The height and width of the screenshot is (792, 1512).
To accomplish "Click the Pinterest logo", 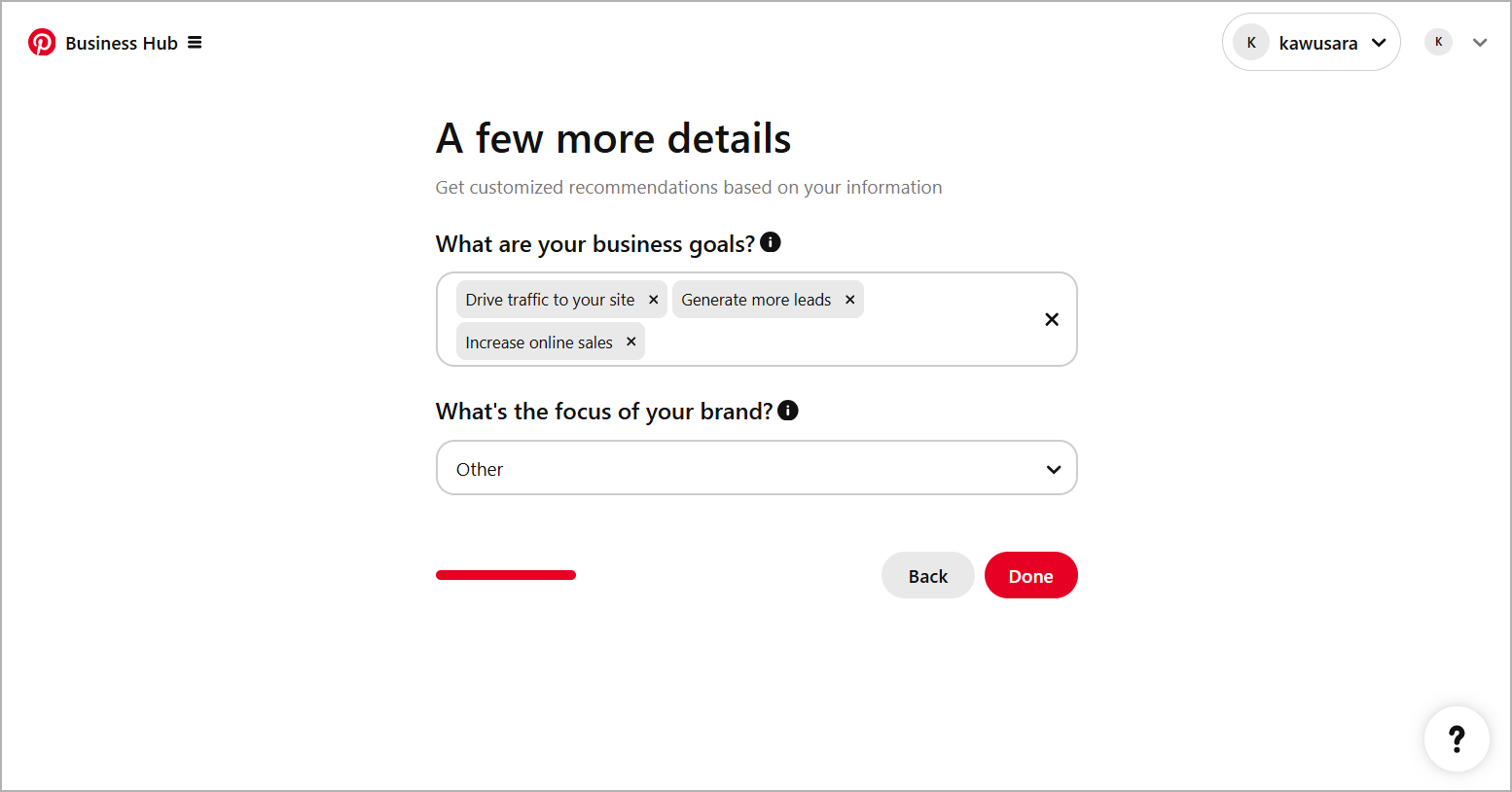I will [x=42, y=42].
